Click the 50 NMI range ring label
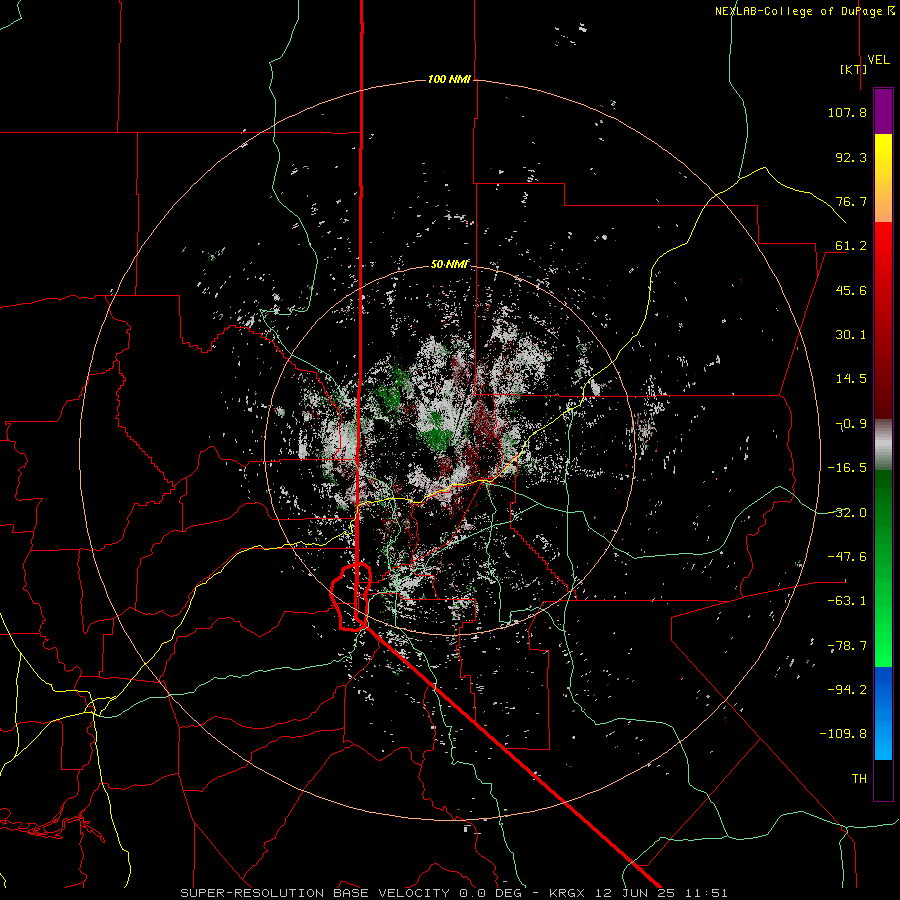Viewport: 900px width, 900px height. coord(450,265)
